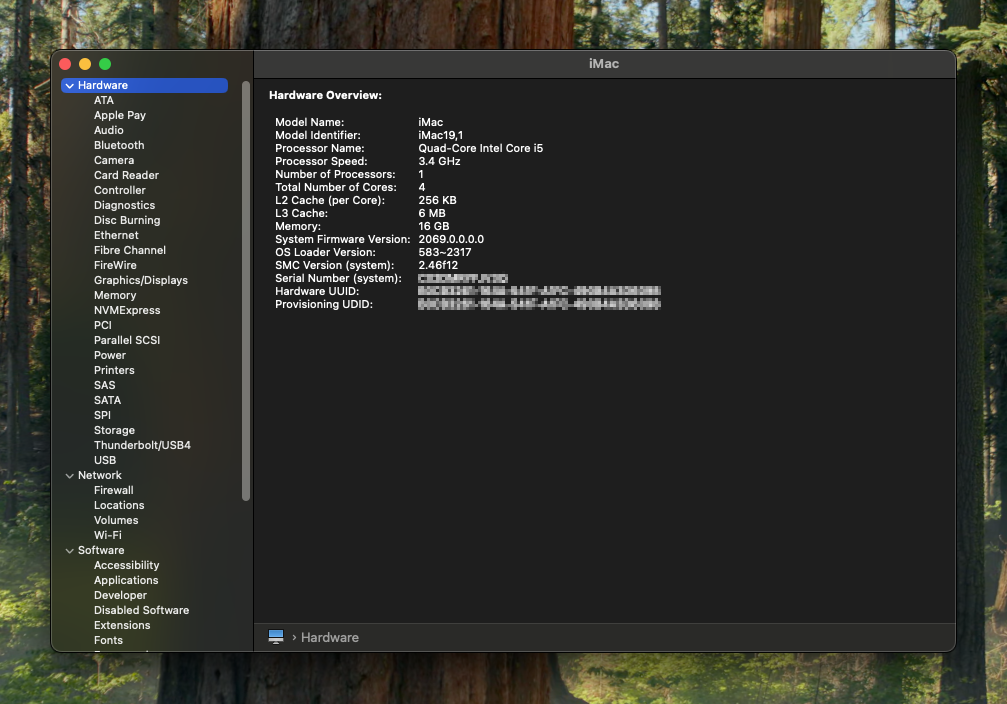Select Fibre Channel entry
Image resolution: width=1007 pixels, height=704 pixels.
click(130, 250)
